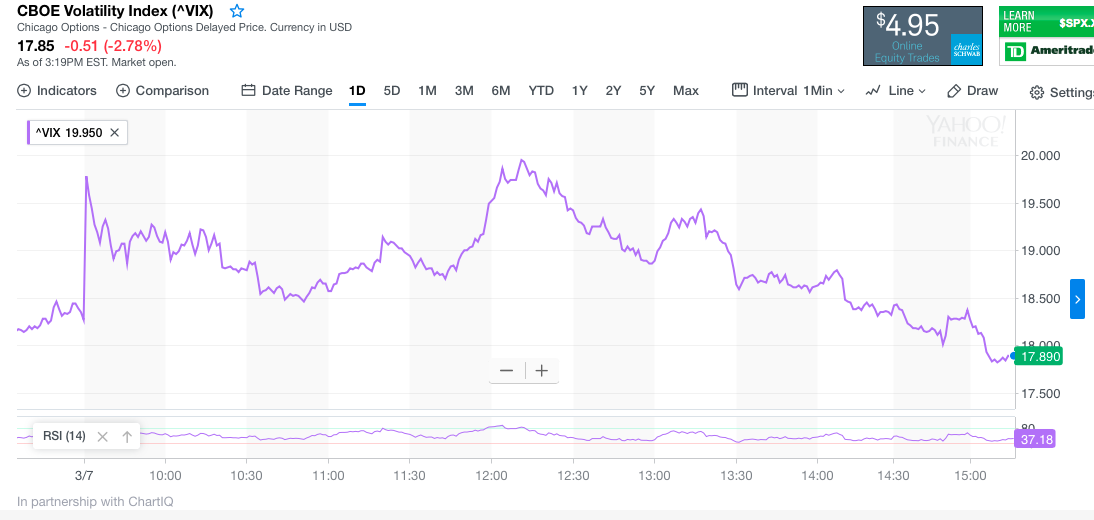Click the purple ^VIX color swatch
The width and height of the screenshot is (1094, 520).
click(29, 132)
